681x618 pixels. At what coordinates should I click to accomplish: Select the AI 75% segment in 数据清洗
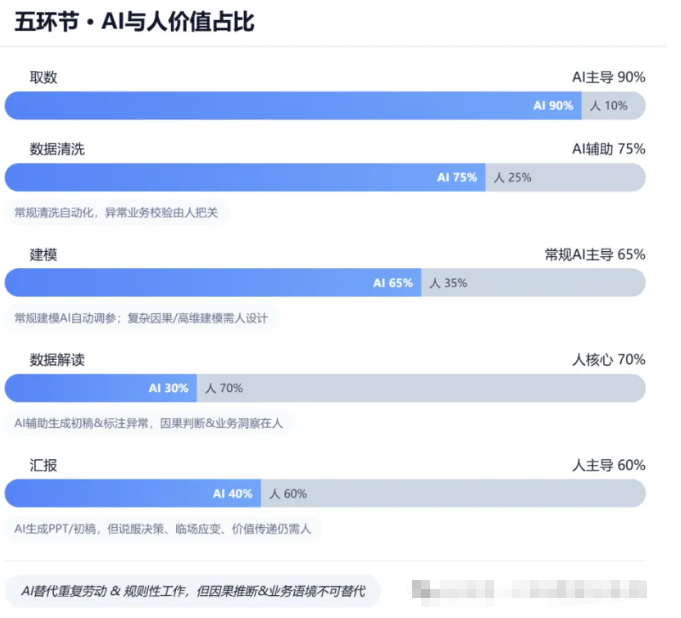point(245,177)
